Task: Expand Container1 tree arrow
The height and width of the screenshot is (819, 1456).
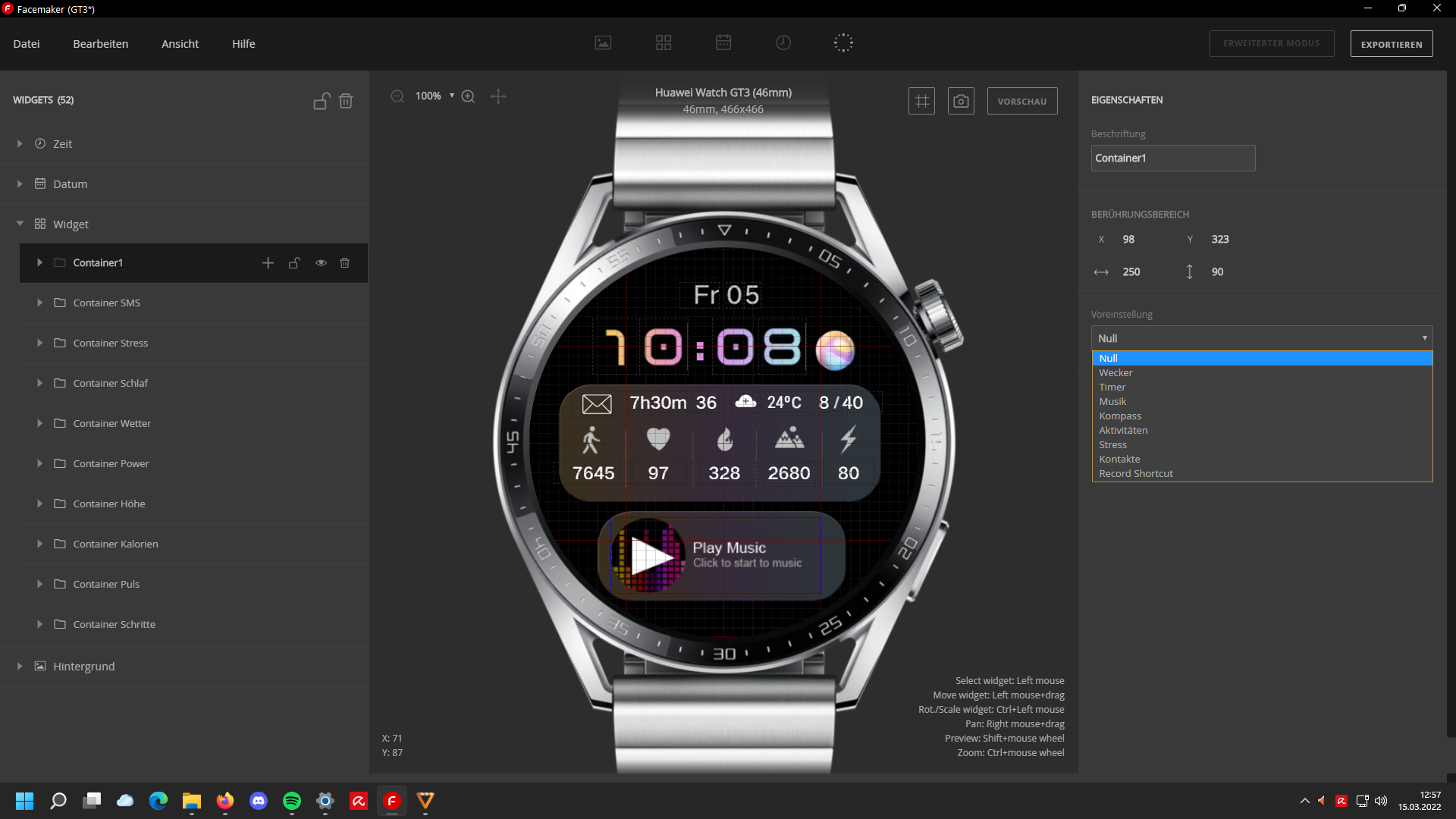Action: [39, 263]
